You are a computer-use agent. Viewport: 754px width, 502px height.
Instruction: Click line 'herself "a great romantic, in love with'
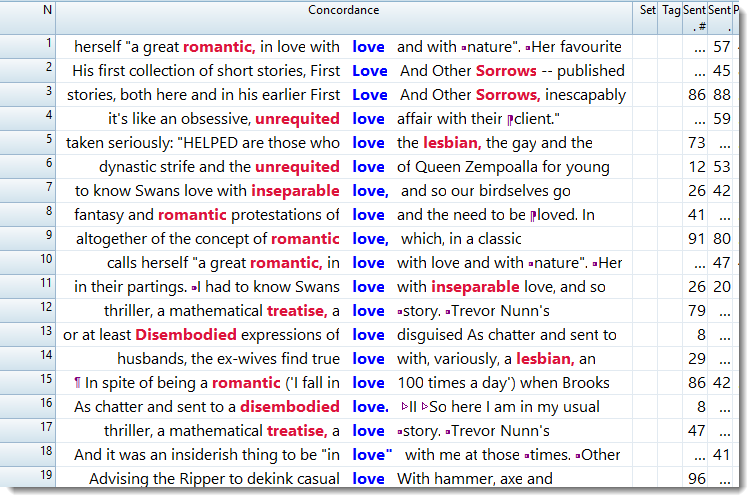coord(207,47)
